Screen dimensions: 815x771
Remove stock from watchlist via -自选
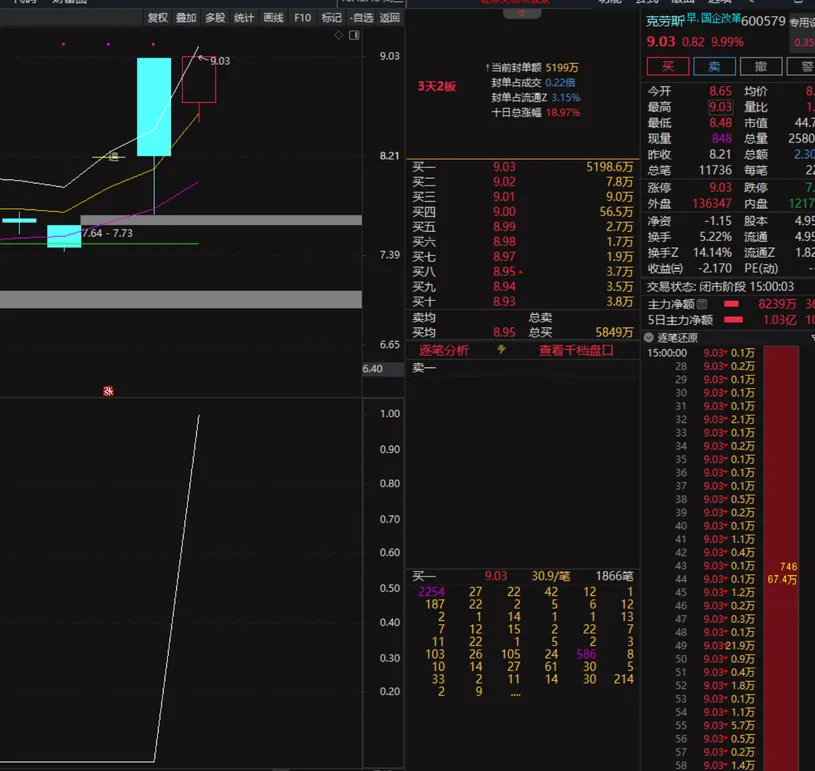(360, 17)
